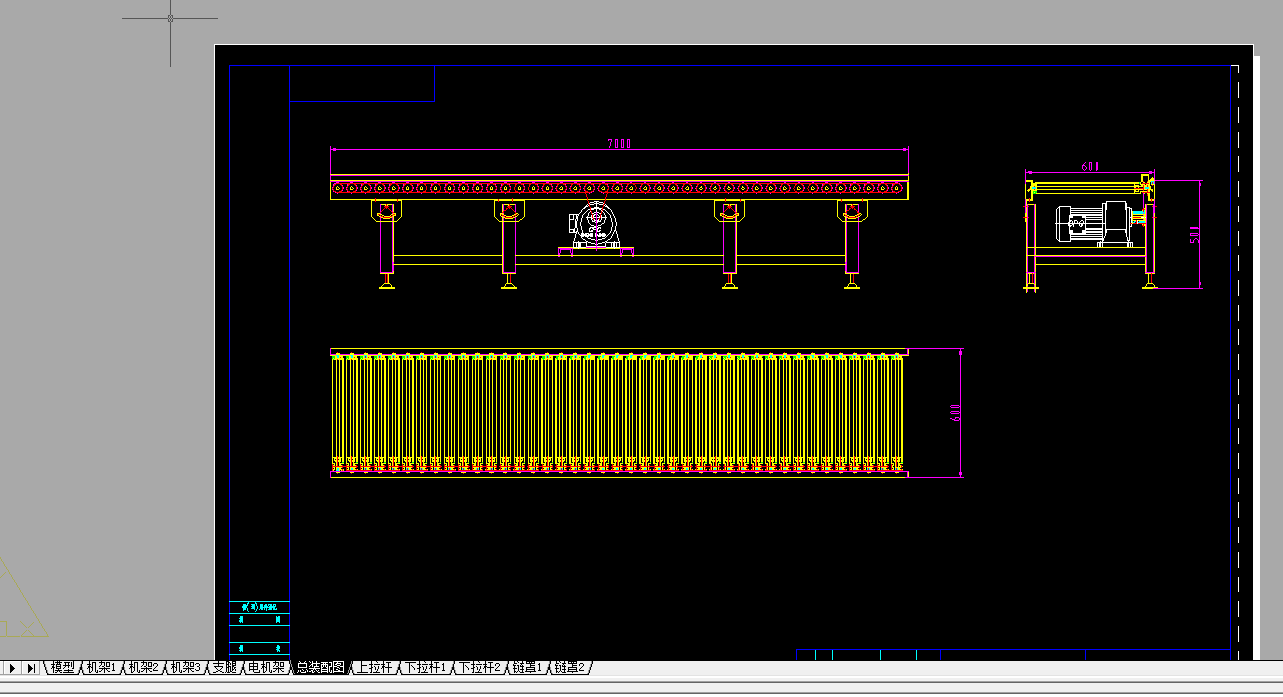Click the motor in the side view
This screenshot has height=697, width=1283.
pyautogui.click(x=1094, y=223)
